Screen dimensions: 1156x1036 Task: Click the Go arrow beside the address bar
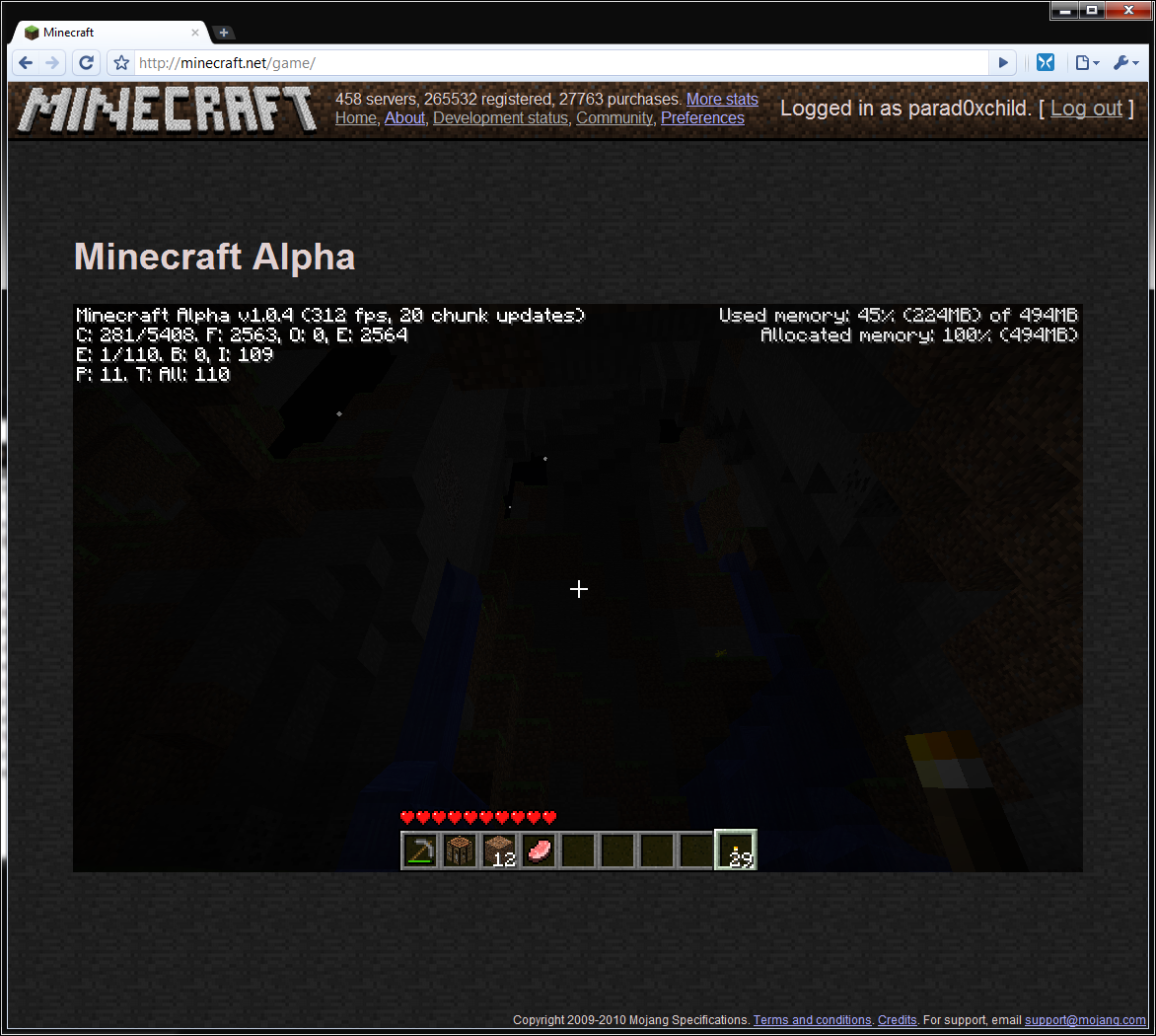click(x=1003, y=63)
